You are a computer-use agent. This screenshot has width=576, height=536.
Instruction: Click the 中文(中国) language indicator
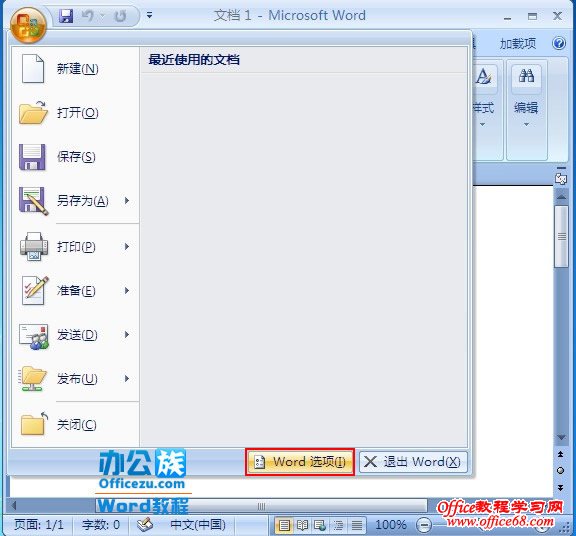[198, 525]
